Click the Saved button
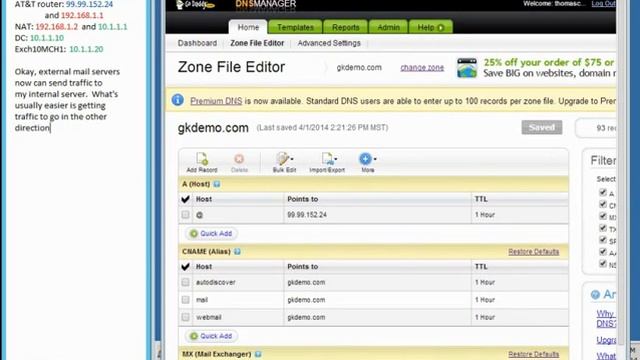Viewport: 640px width, 360px height. (x=542, y=127)
